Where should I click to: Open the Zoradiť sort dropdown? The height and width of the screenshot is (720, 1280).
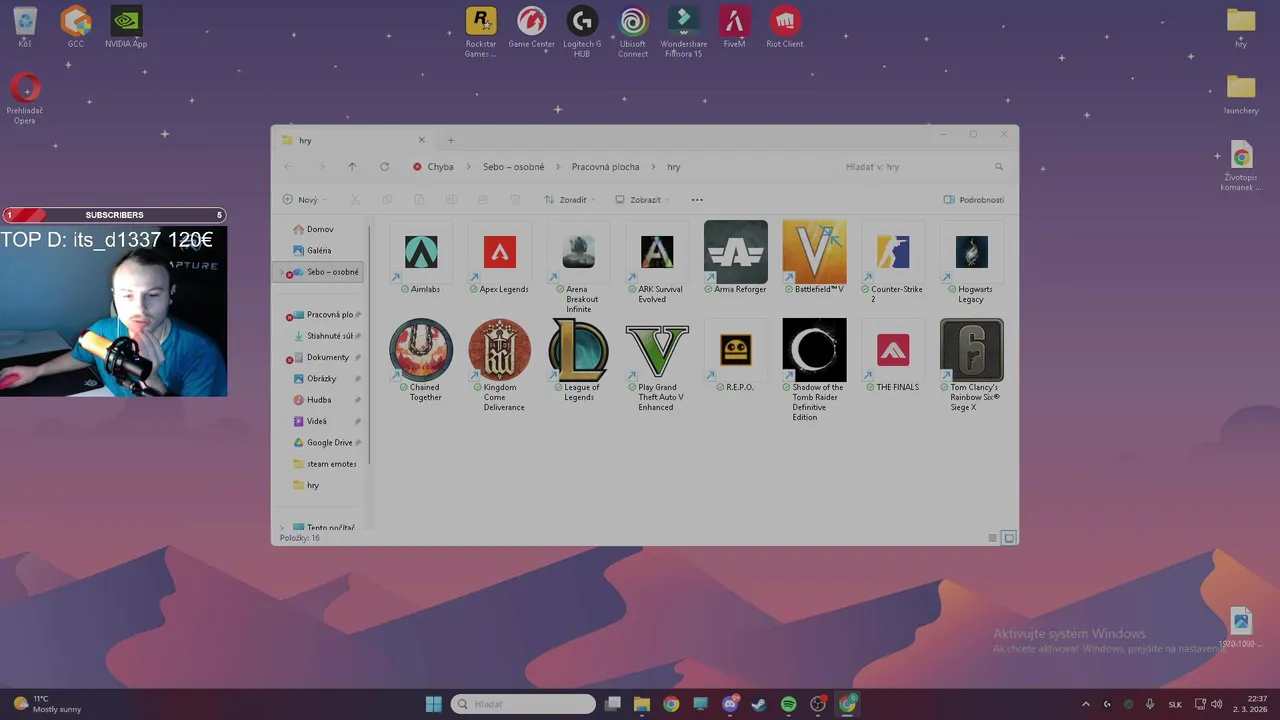coord(571,200)
